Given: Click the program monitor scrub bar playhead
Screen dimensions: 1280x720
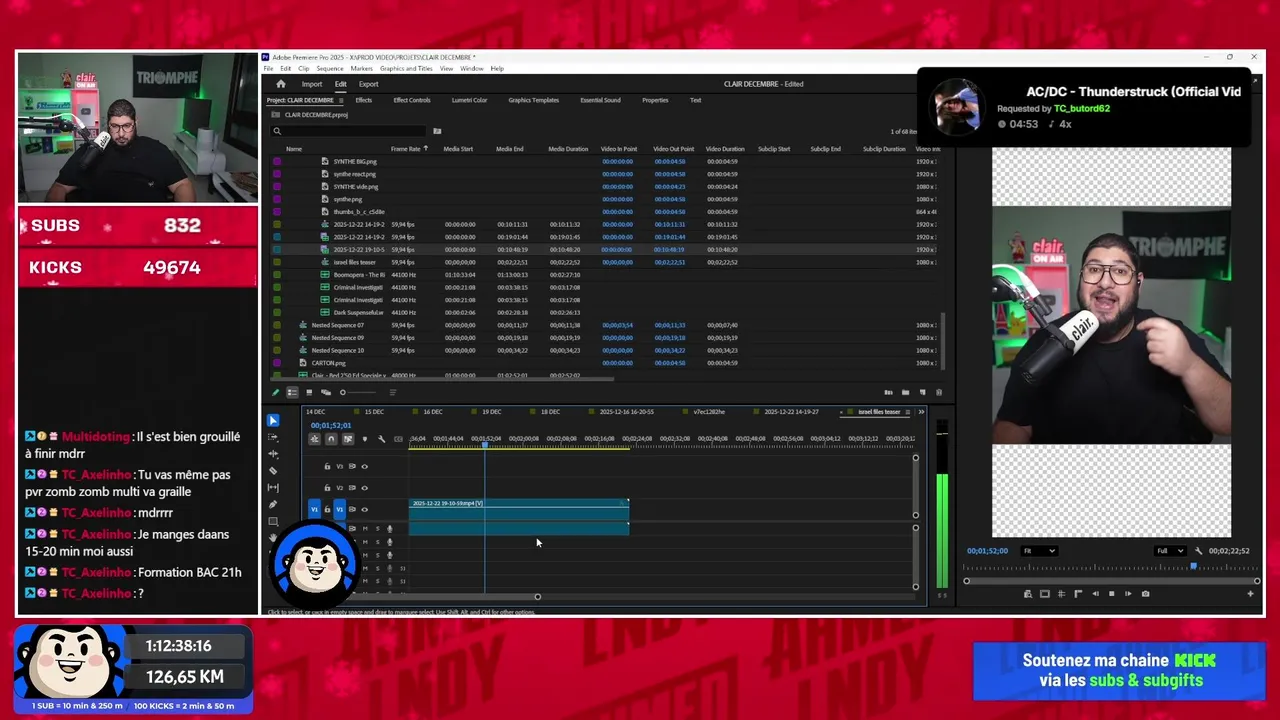Looking at the screenshot, I should [1193, 566].
